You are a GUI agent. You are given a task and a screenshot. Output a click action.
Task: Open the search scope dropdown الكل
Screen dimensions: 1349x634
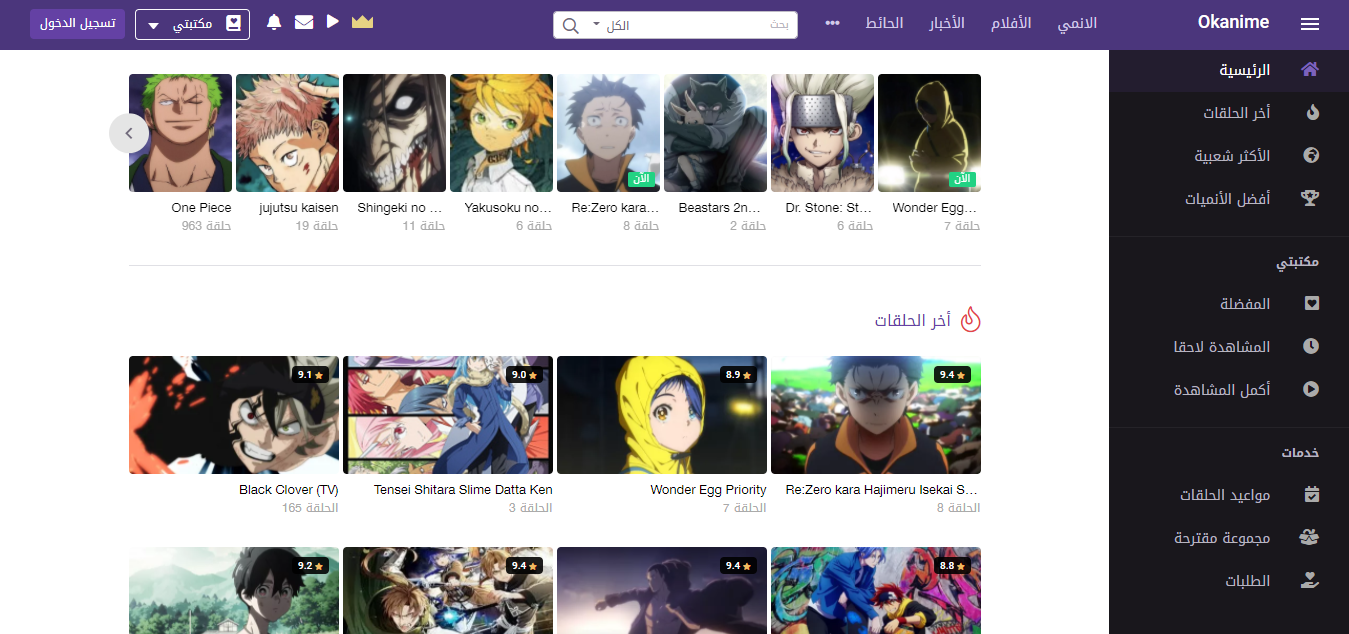pos(610,25)
